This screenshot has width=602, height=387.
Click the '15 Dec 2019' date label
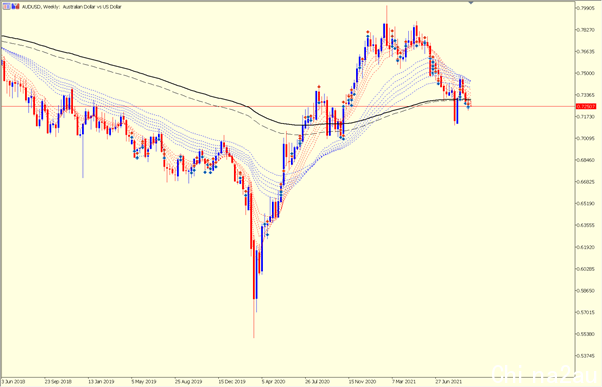pyautogui.click(x=232, y=382)
